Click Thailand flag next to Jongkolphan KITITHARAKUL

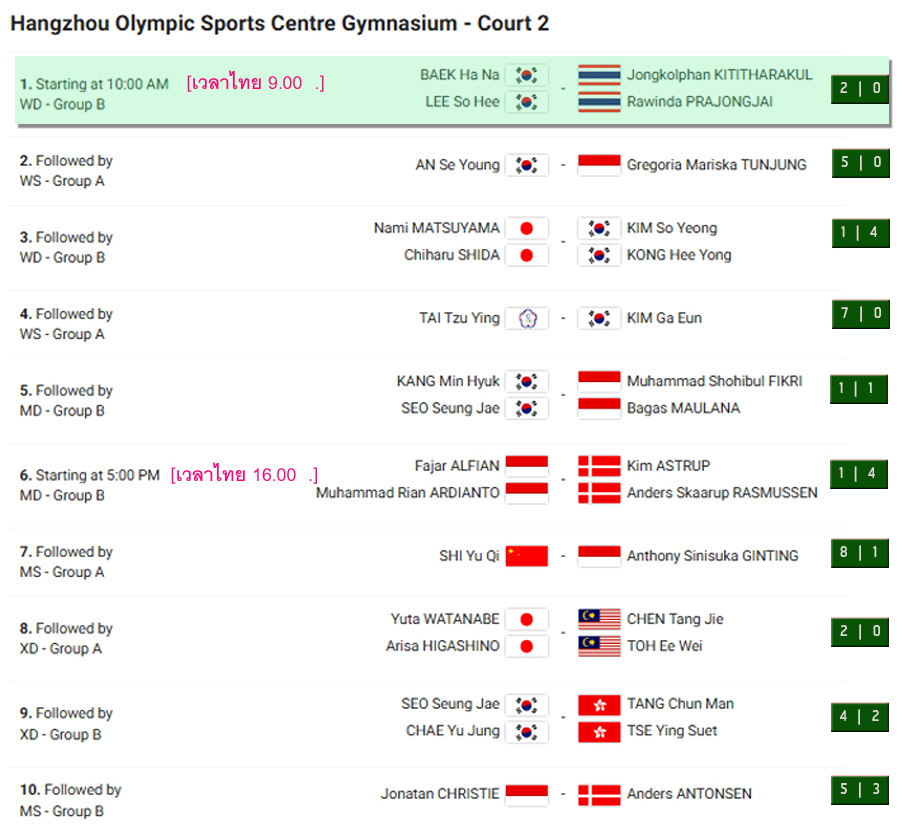tap(599, 75)
